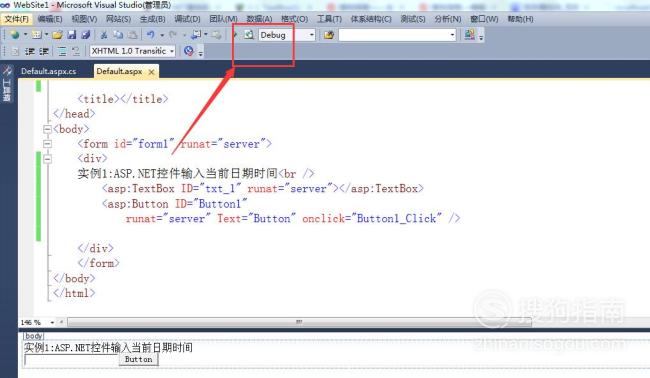Click the TextBox control in design preview
This screenshot has height=378, width=650.
(x=72, y=360)
